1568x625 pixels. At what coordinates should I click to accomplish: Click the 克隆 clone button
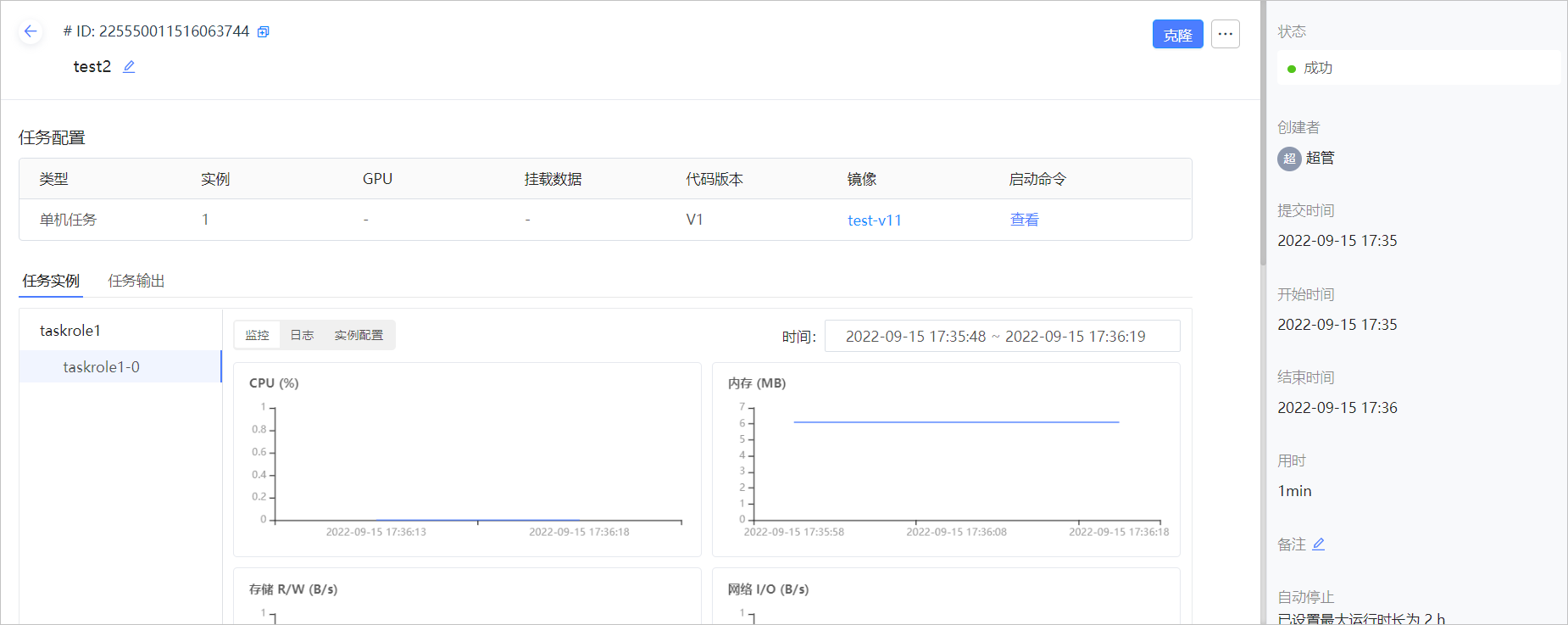[x=1178, y=34]
